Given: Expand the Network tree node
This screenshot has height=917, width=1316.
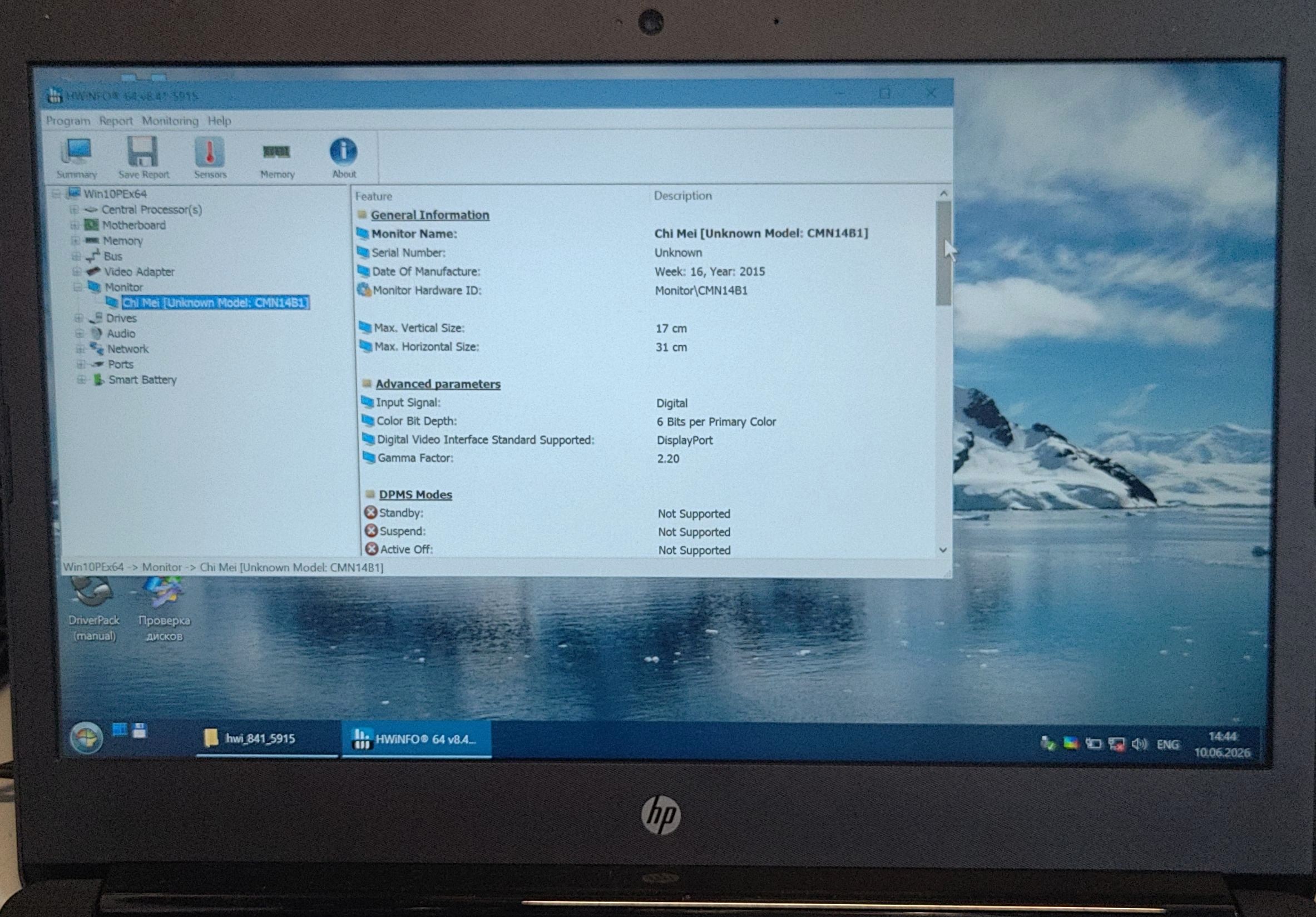Looking at the screenshot, I should (x=80, y=349).
